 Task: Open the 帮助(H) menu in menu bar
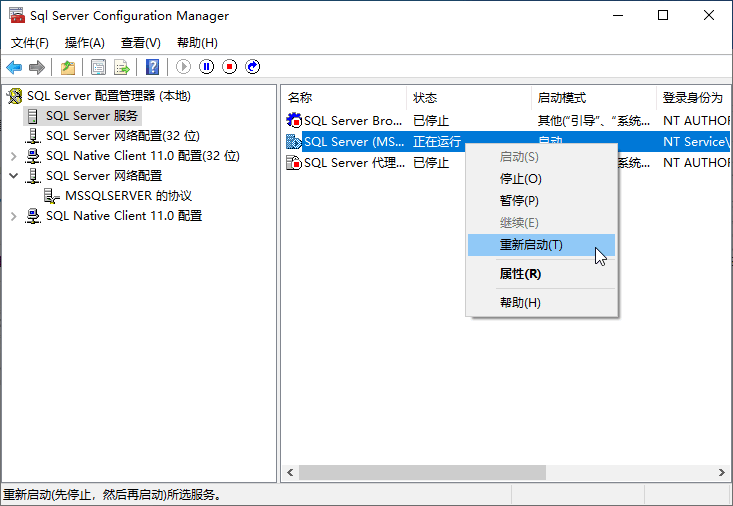tap(197, 43)
